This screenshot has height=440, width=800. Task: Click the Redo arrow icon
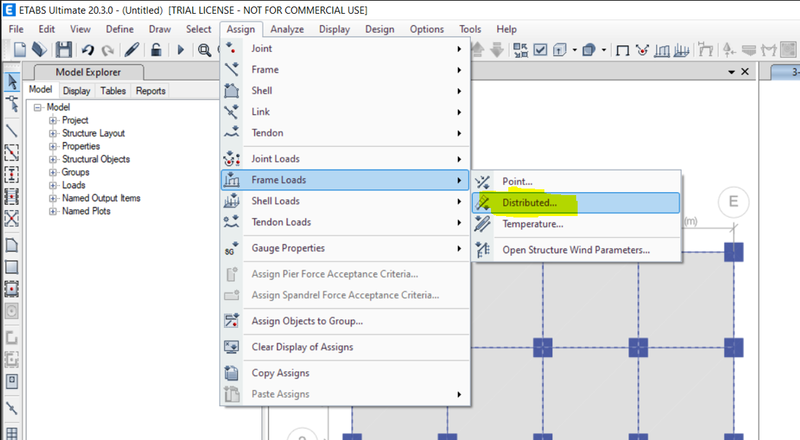click(107, 50)
